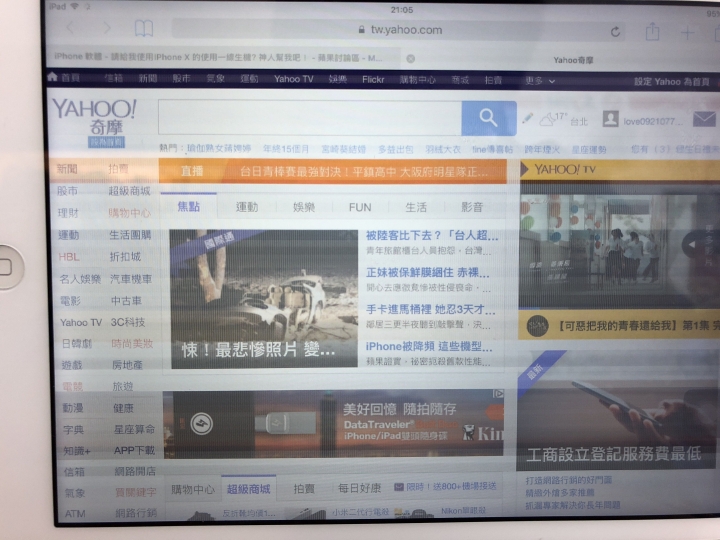Click 限時!送800+機場接送 promo link
This screenshot has width=720, height=540.
tap(445, 487)
